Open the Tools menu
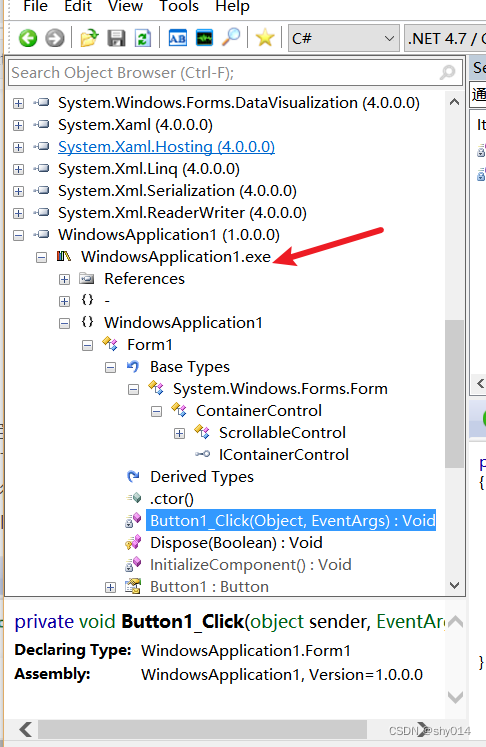 179,6
